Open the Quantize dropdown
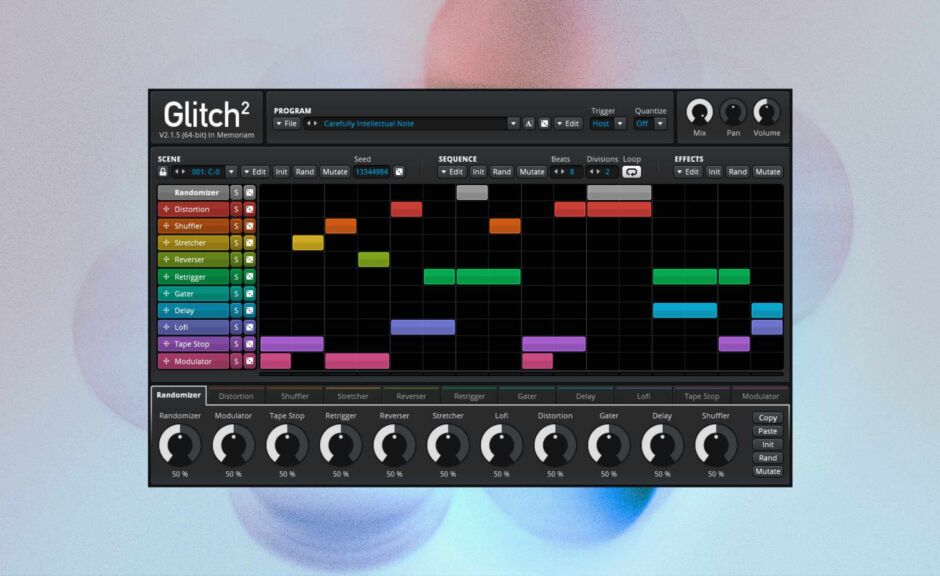 [x=660, y=123]
